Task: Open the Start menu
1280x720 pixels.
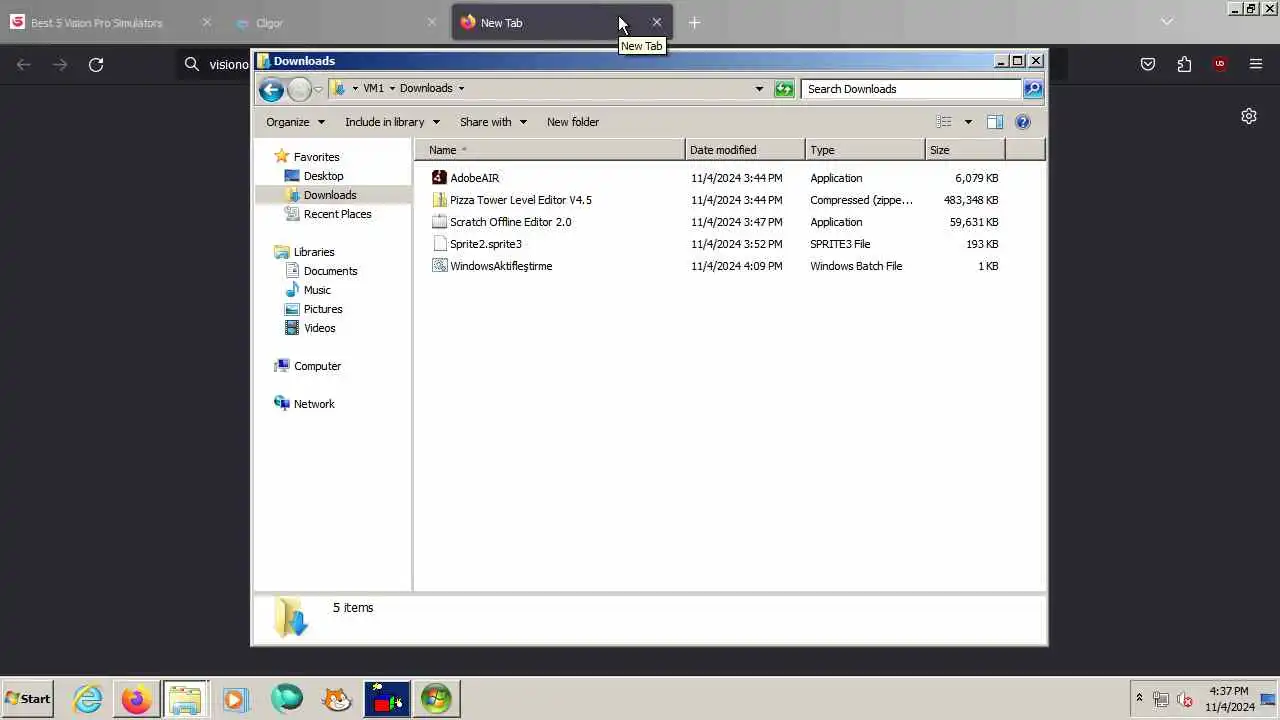Action: point(28,699)
